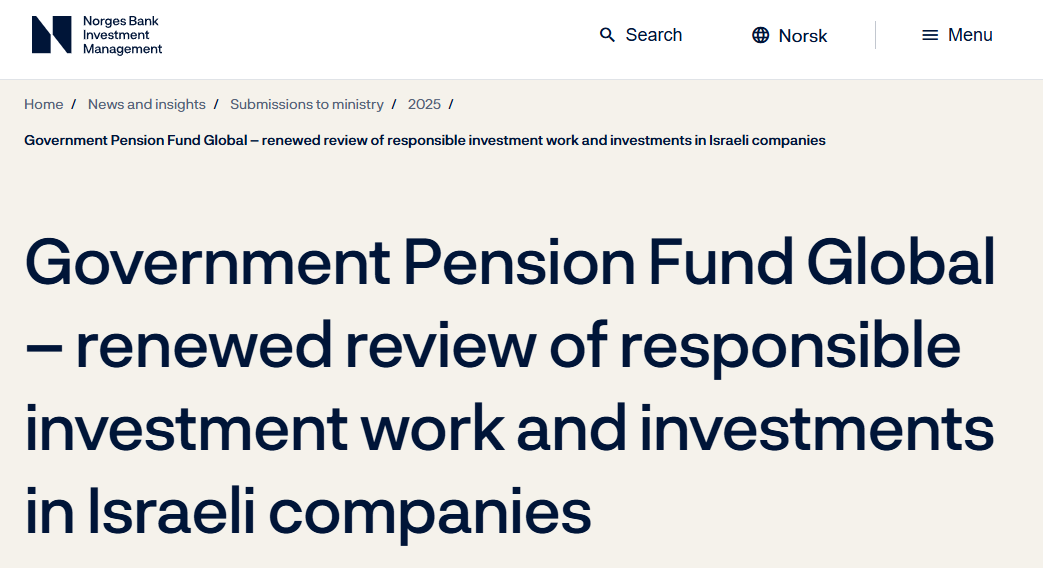Click the slash separator after Home breadcrumb
The image size is (1043, 568).
74,104
